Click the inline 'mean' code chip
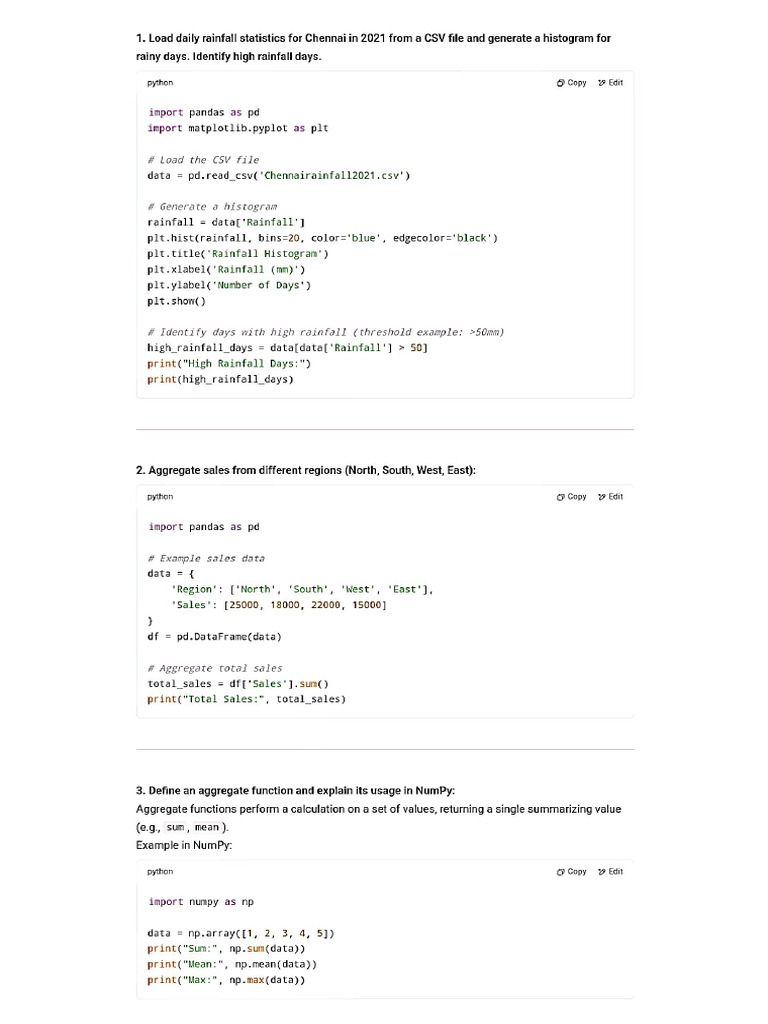The image size is (768, 1024). coord(207,828)
